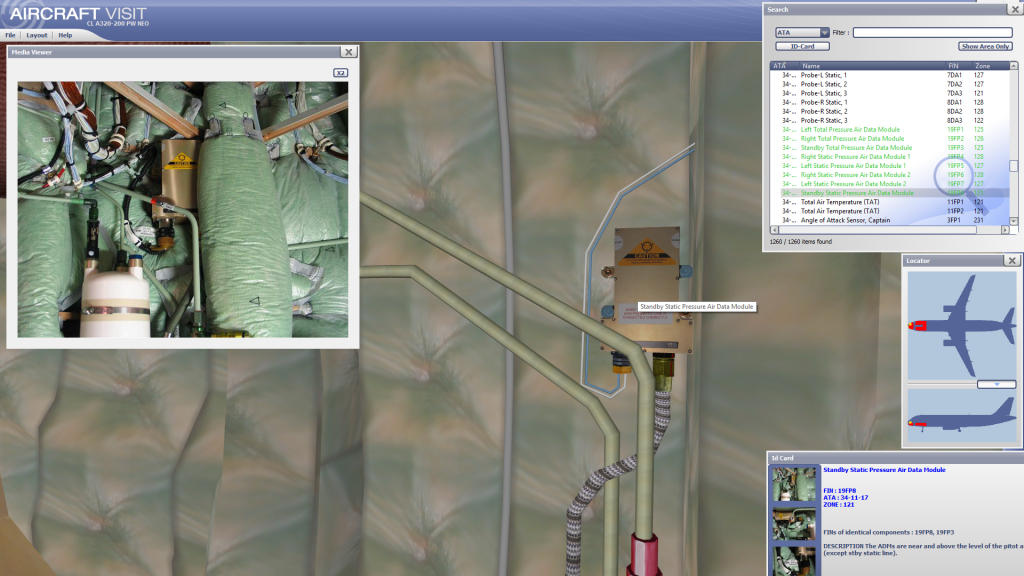This screenshot has height=576, width=1024.
Task: Open the second Id Card thumbnail photo
Action: coord(793,524)
